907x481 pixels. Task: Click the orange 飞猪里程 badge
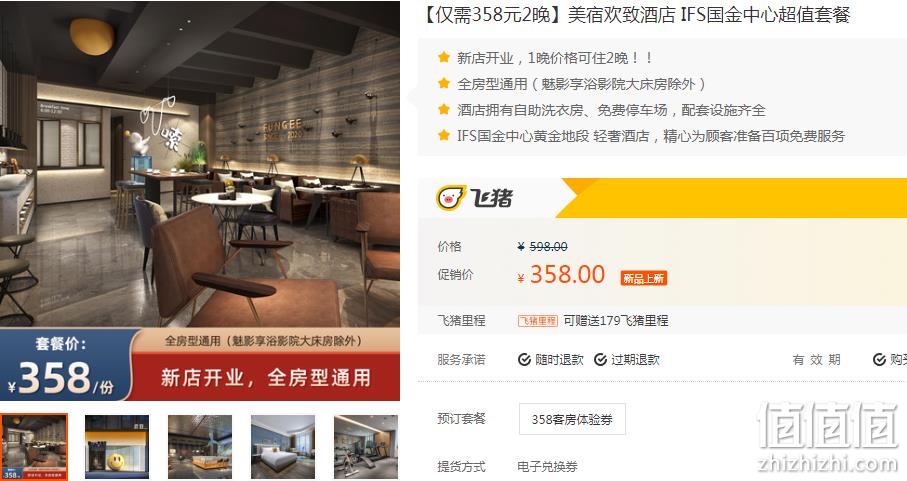537,321
